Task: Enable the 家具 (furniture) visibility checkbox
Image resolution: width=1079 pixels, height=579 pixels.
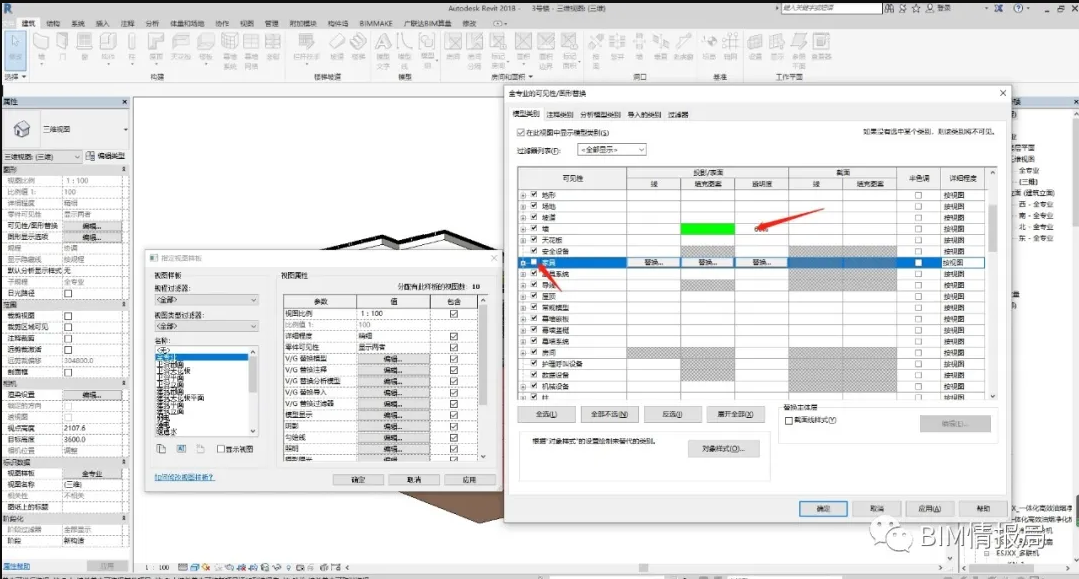Action: 534,262
